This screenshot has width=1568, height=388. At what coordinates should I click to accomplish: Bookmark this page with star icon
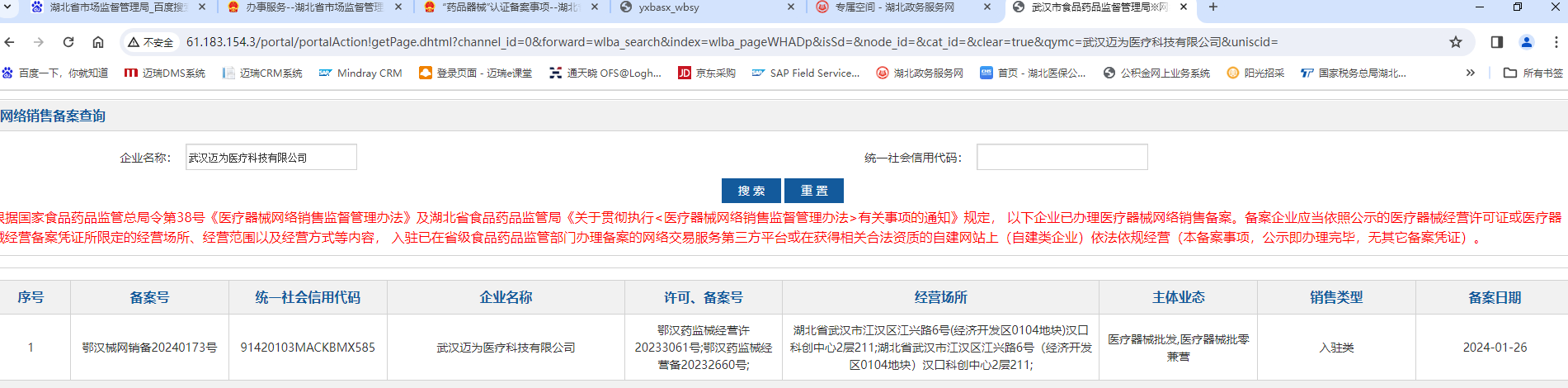coord(1456,42)
